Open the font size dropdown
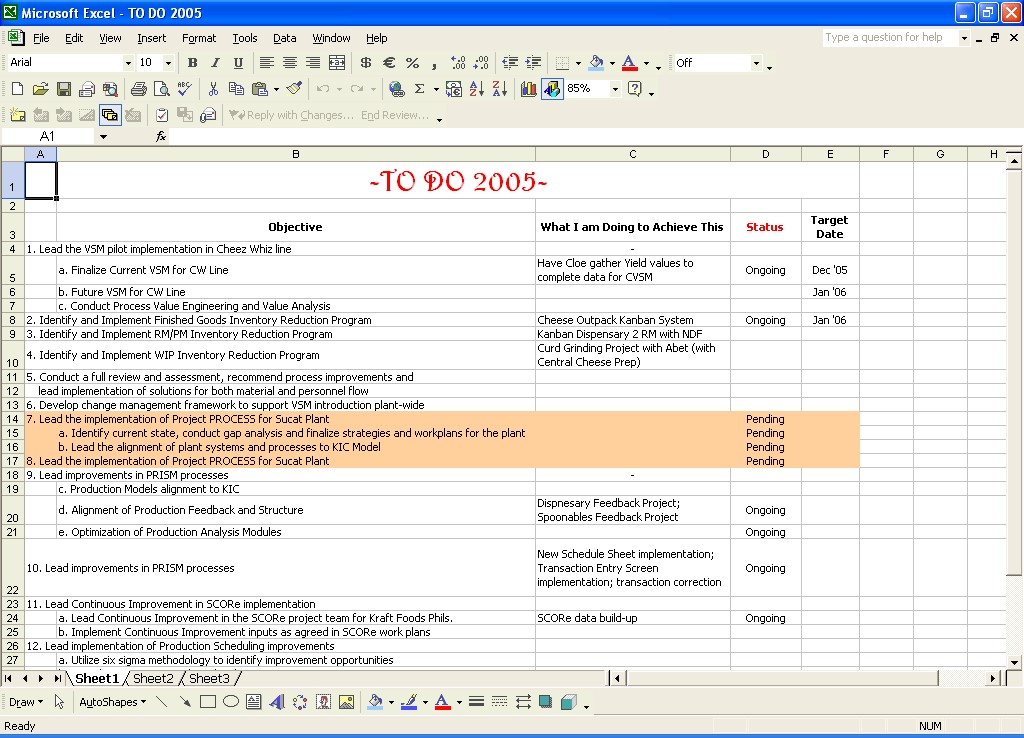The image size is (1024, 738). 168,63
